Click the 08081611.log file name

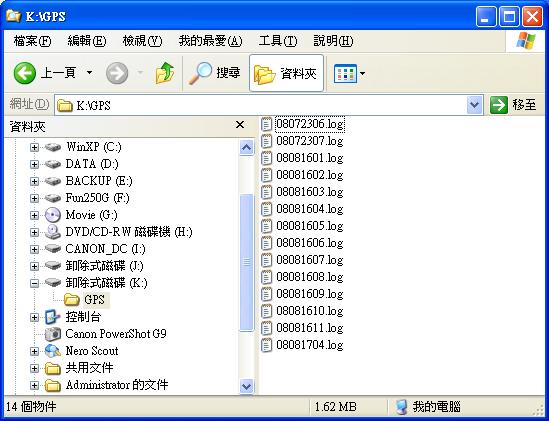click(310, 328)
